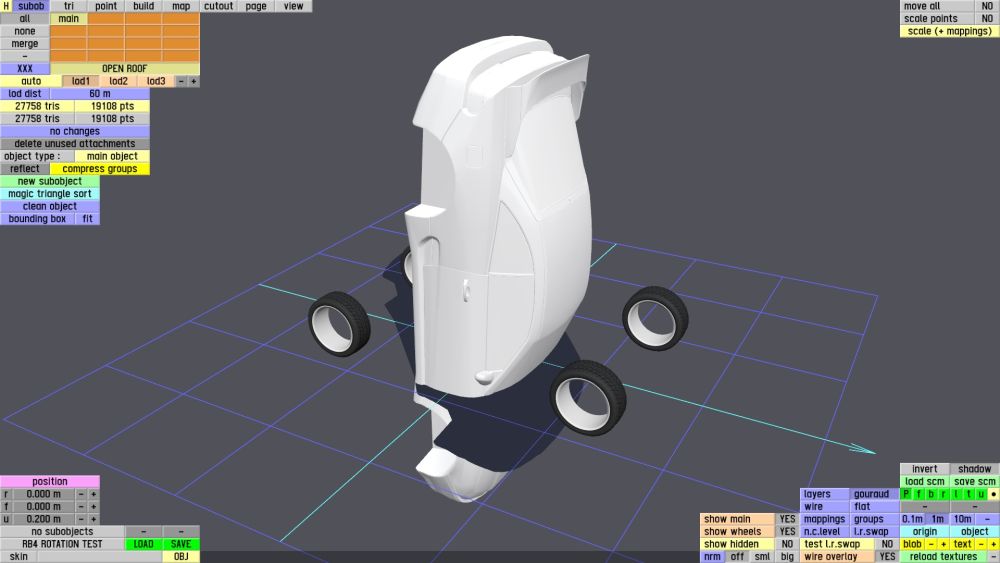The image size is (1000, 563).
Task: Select all subobjects with 'all' button
Action: pyautogui.click(x=25, y=18)
